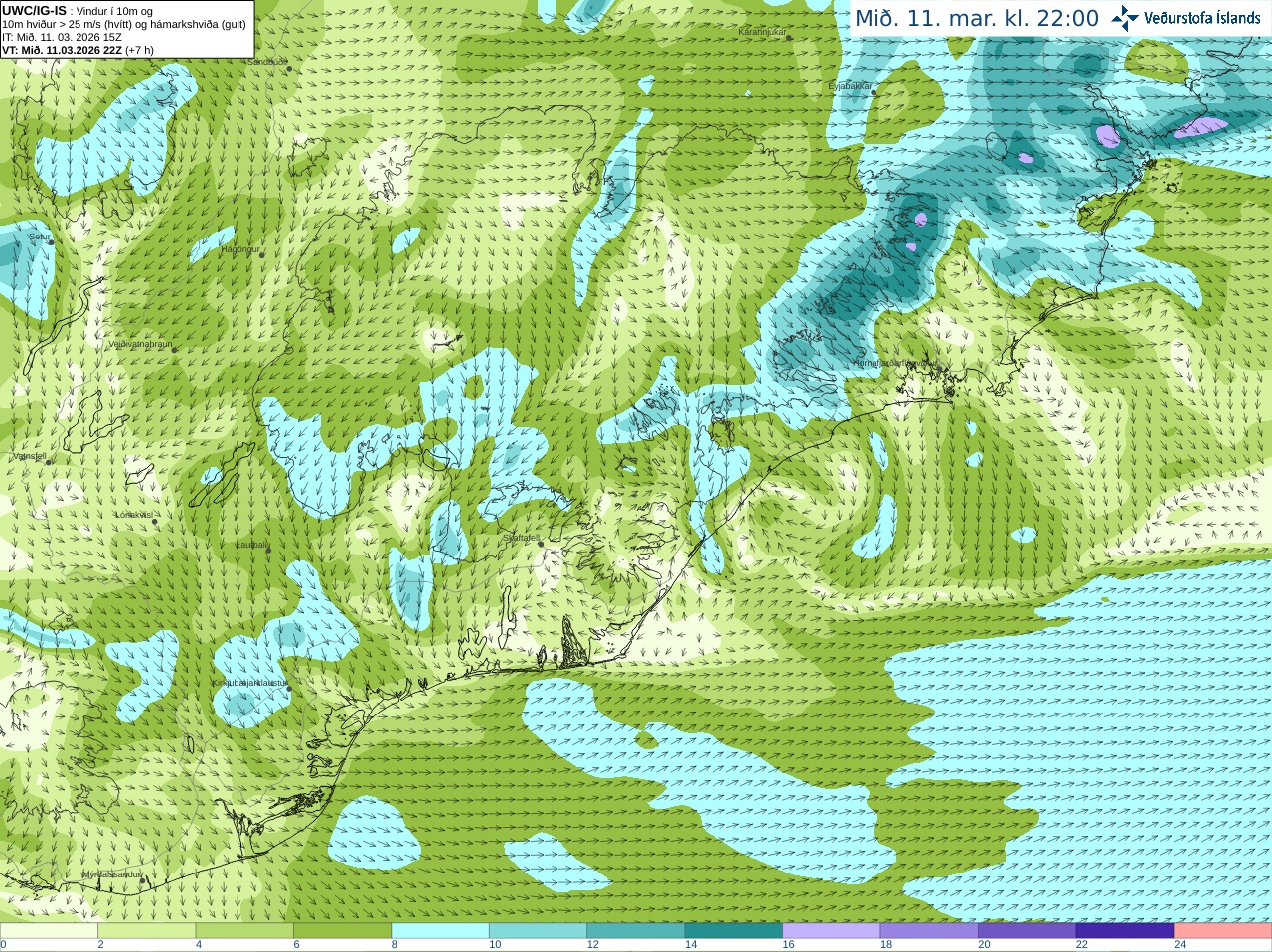
Task: Click the Mýrdalssandur station label
Action: [111, 873]
